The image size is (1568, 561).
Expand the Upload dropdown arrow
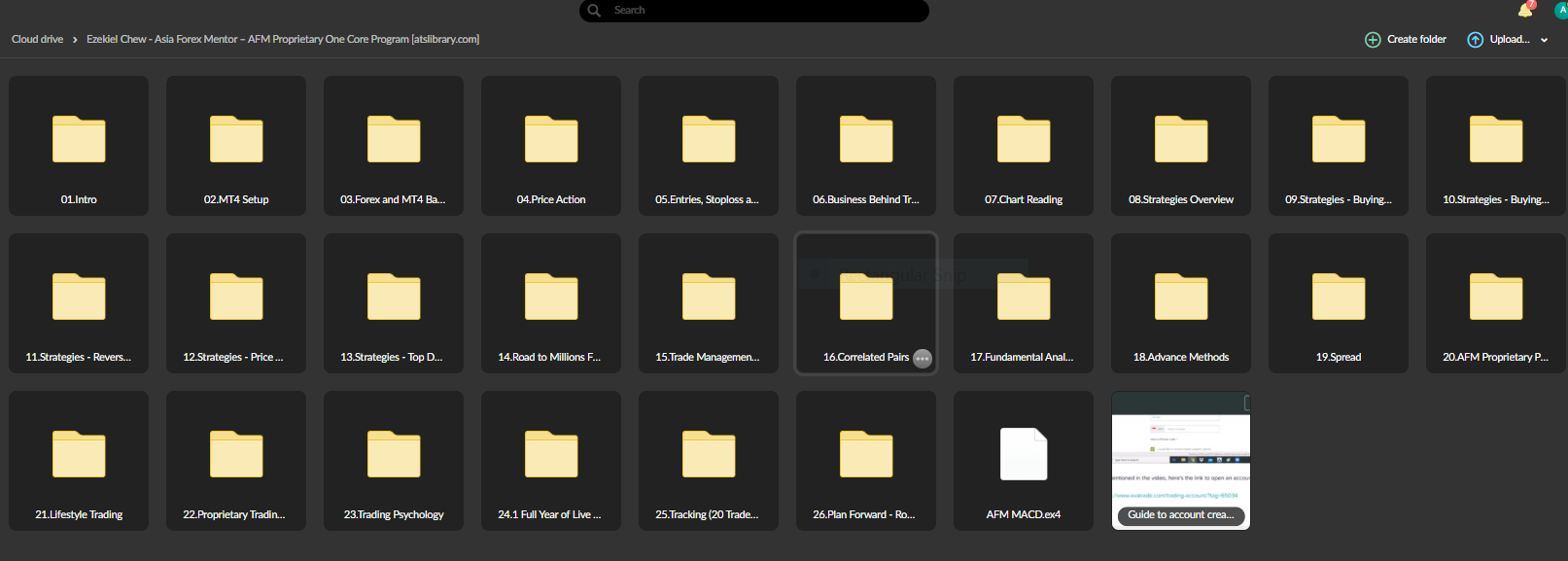[1545, 41]
